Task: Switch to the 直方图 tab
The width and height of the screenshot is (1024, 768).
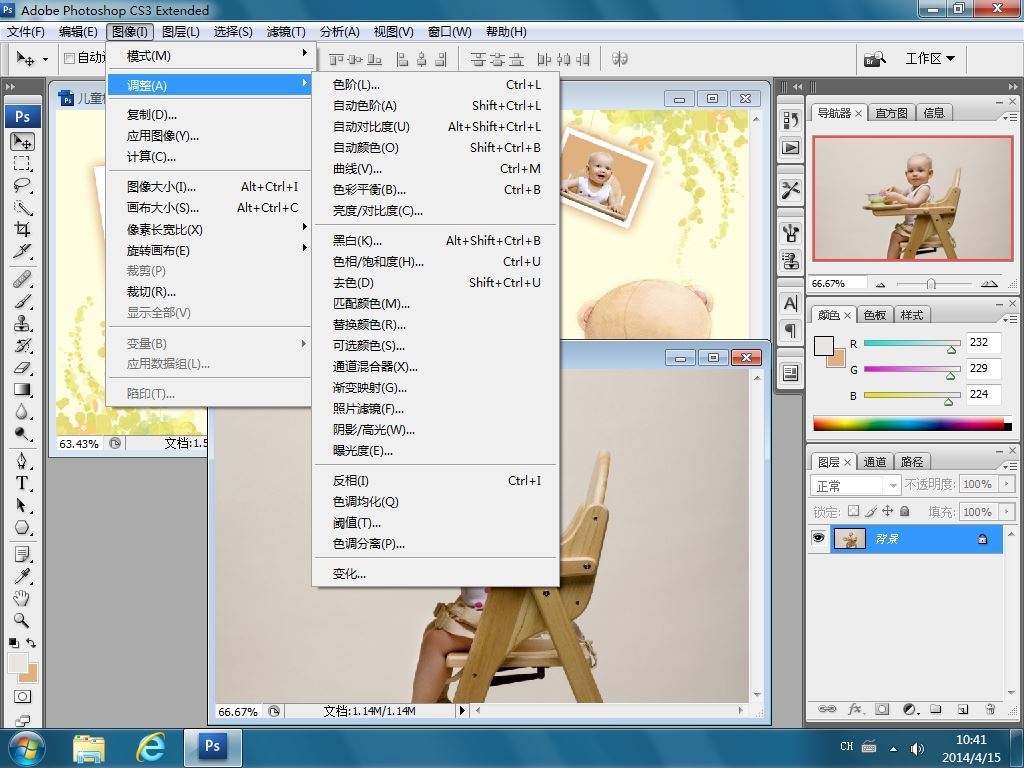Action: pyautogui.click(x=891, y=113)
